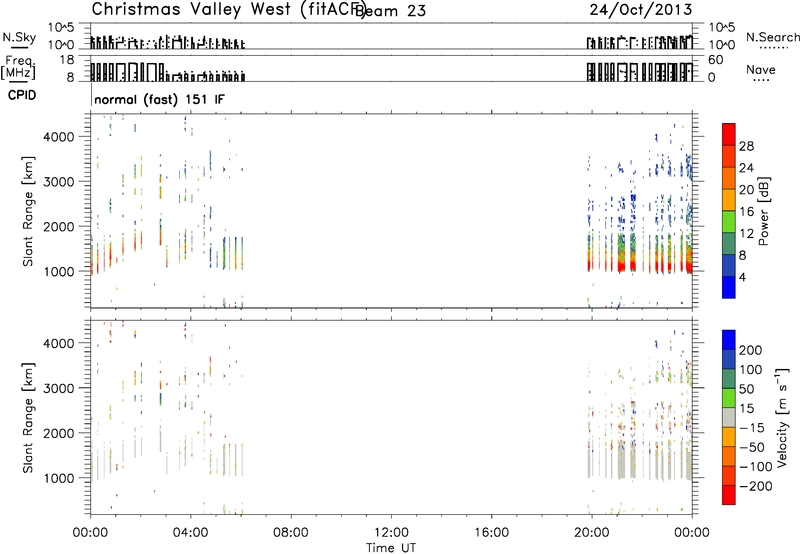Click the N.Search legend label
The image size is (800, 554).
pyautogui.click(x=772, y=37)
